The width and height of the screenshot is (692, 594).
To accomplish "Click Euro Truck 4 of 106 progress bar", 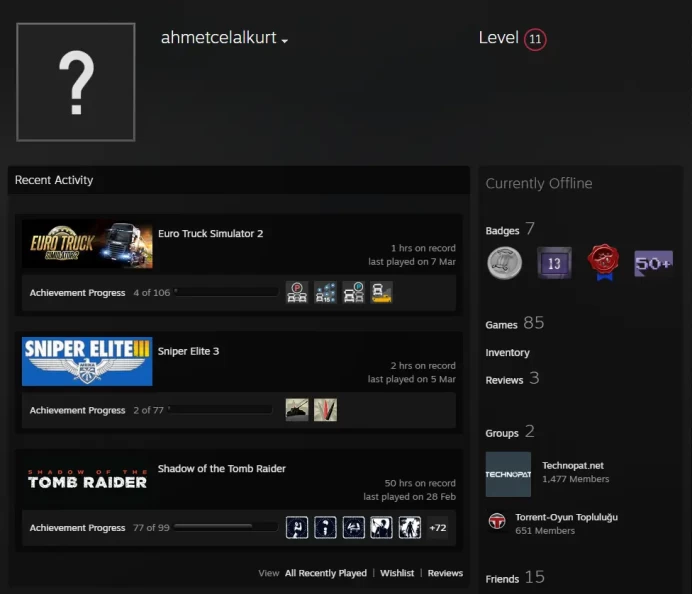I will pyautogui.click(x=226, y=292).
